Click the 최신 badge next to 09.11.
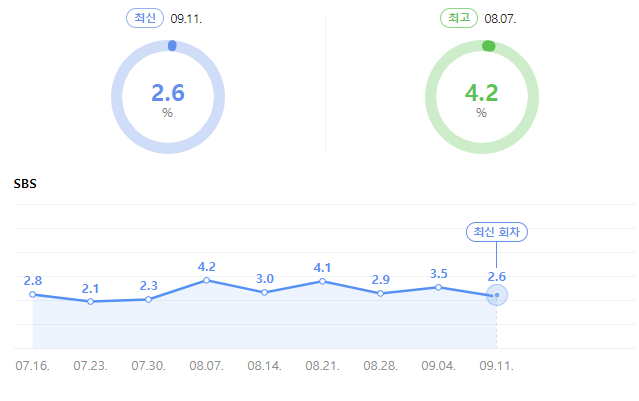639x401 pixels. click(x=145, y=18)
